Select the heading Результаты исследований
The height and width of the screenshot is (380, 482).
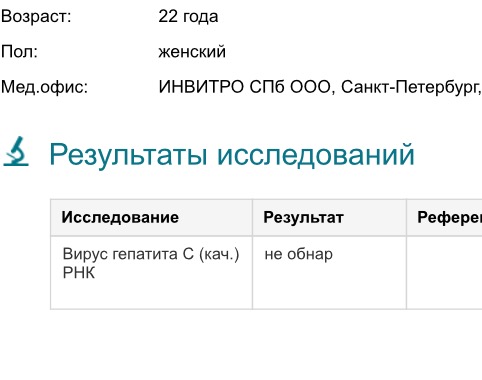pyautogui.click(x=232, y=154)
